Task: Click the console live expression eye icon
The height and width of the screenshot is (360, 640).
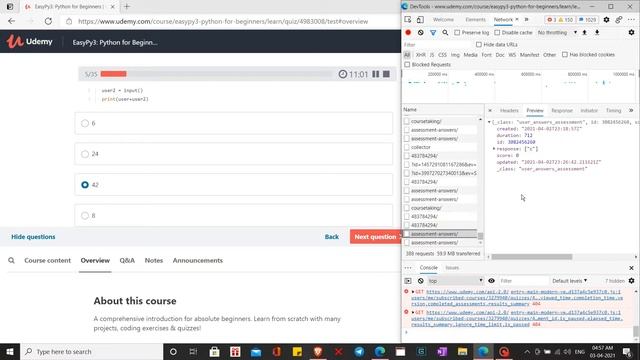Action: point(491,281)
